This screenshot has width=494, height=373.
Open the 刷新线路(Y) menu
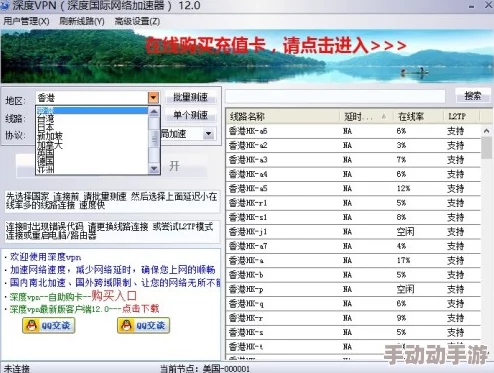82,21
